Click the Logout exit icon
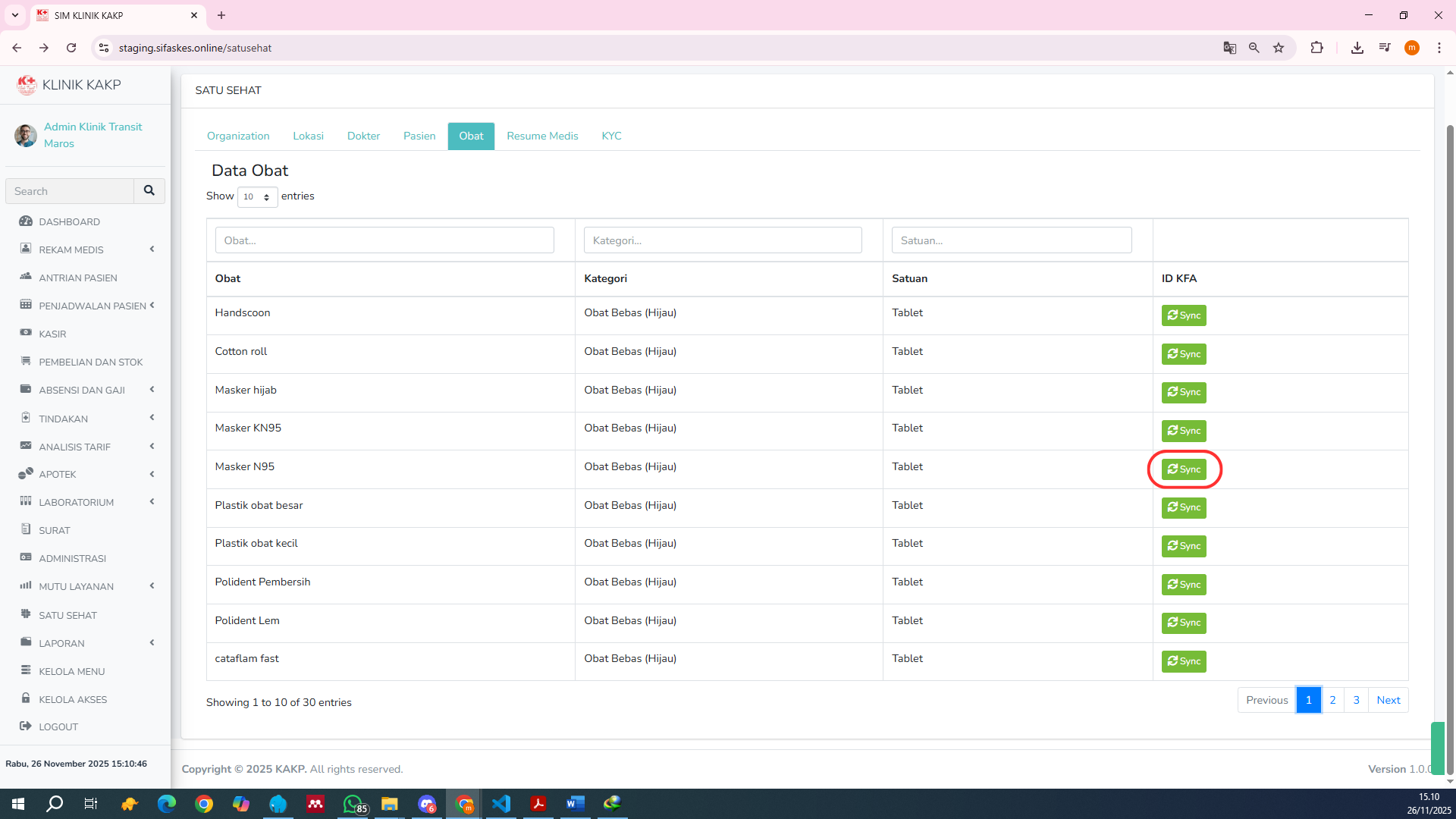This screenshot has height=819, width=1456. (26, 726)
